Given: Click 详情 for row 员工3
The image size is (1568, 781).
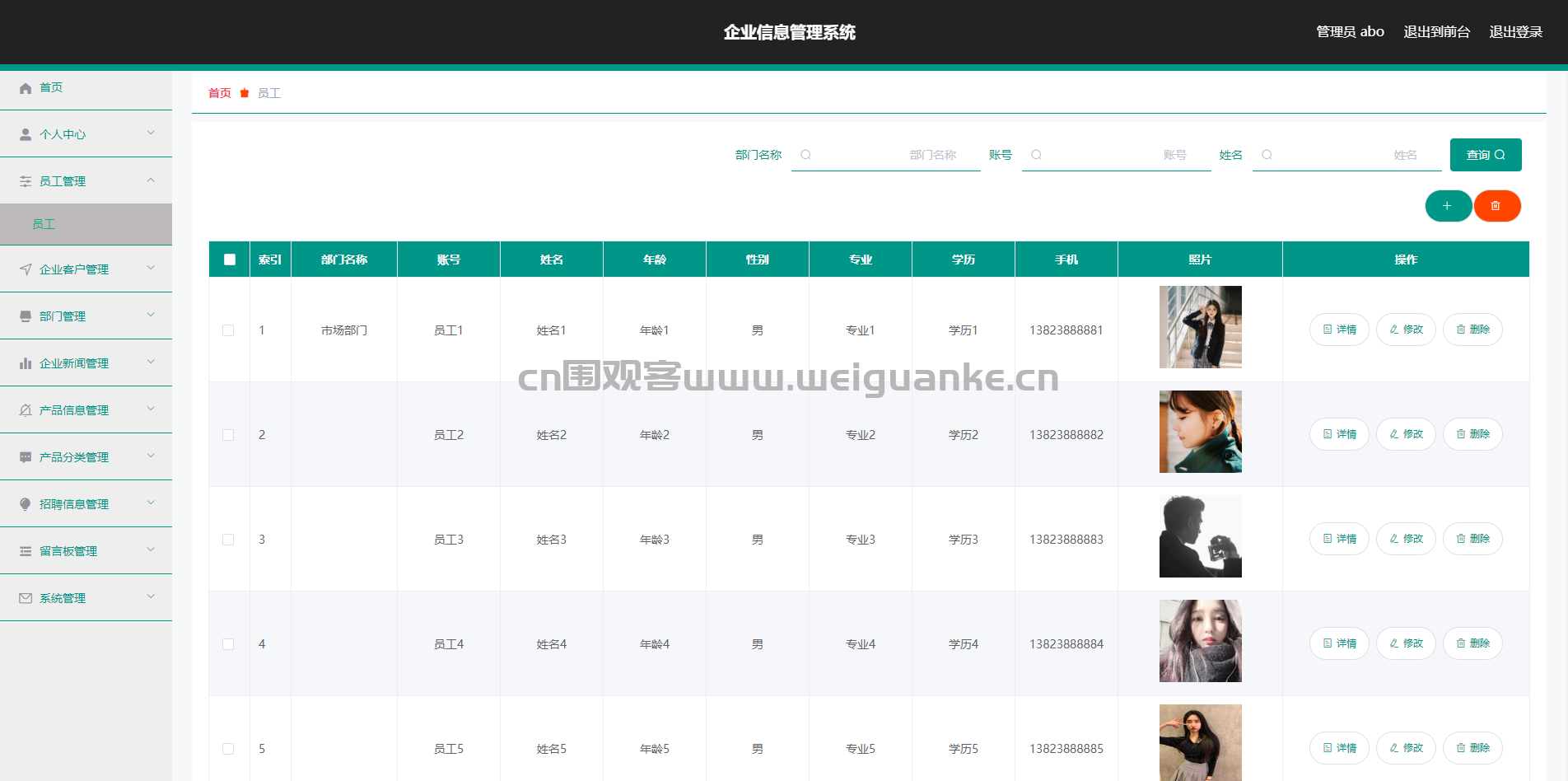Looking at the screenshot, I should tap(1339, 539).
